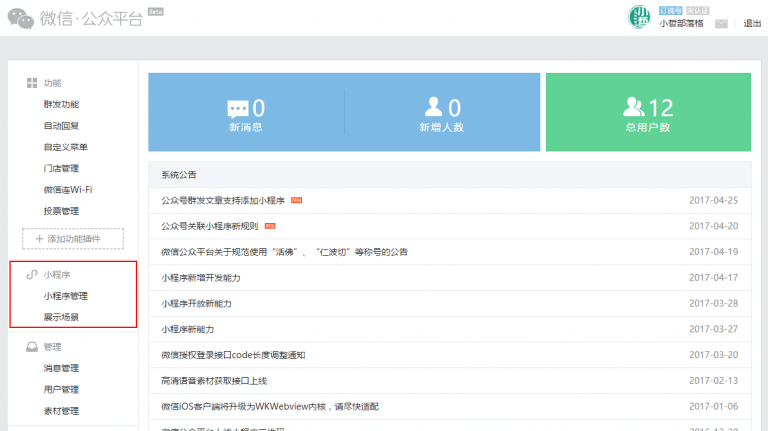Click the 微信·公众平台 title
The height and width of the screenshot is (431, 768).
pos(91,19)
